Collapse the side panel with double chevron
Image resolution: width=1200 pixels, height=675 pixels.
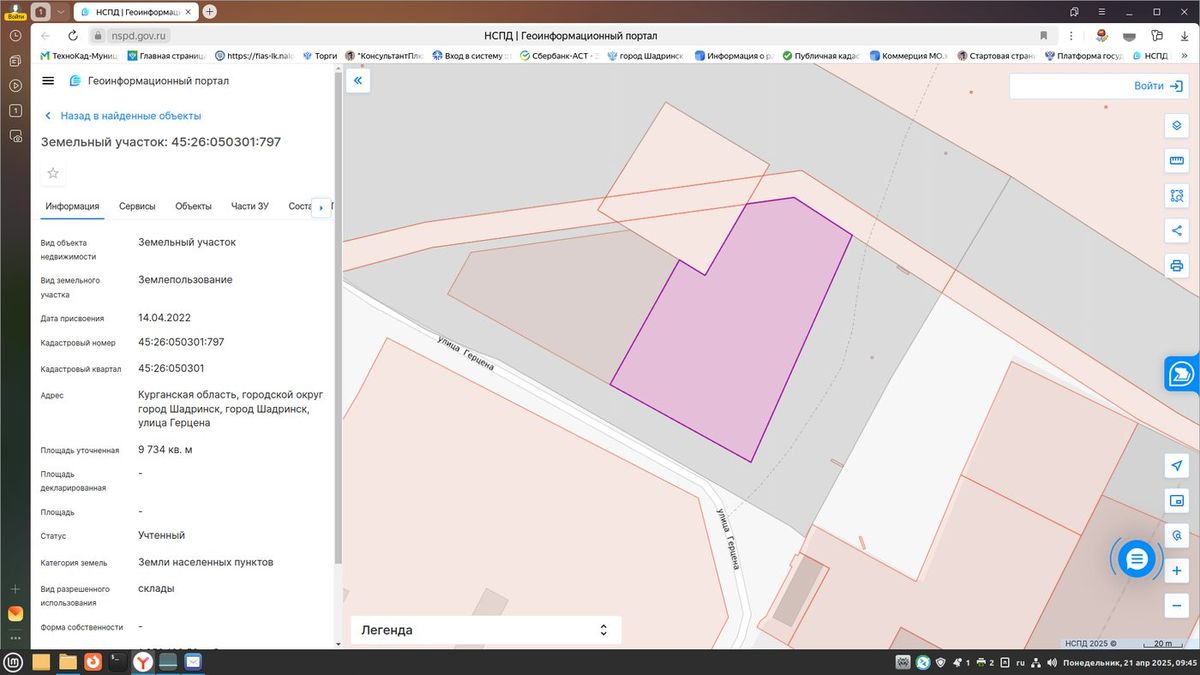click(358, 81)
